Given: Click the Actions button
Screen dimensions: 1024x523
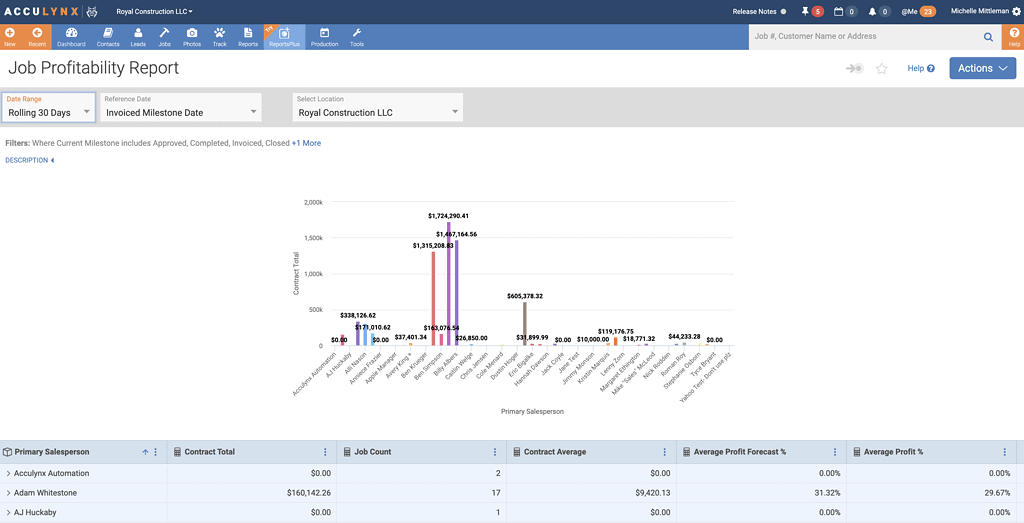Looking at the screenshot, I should (x=982, y=69).
